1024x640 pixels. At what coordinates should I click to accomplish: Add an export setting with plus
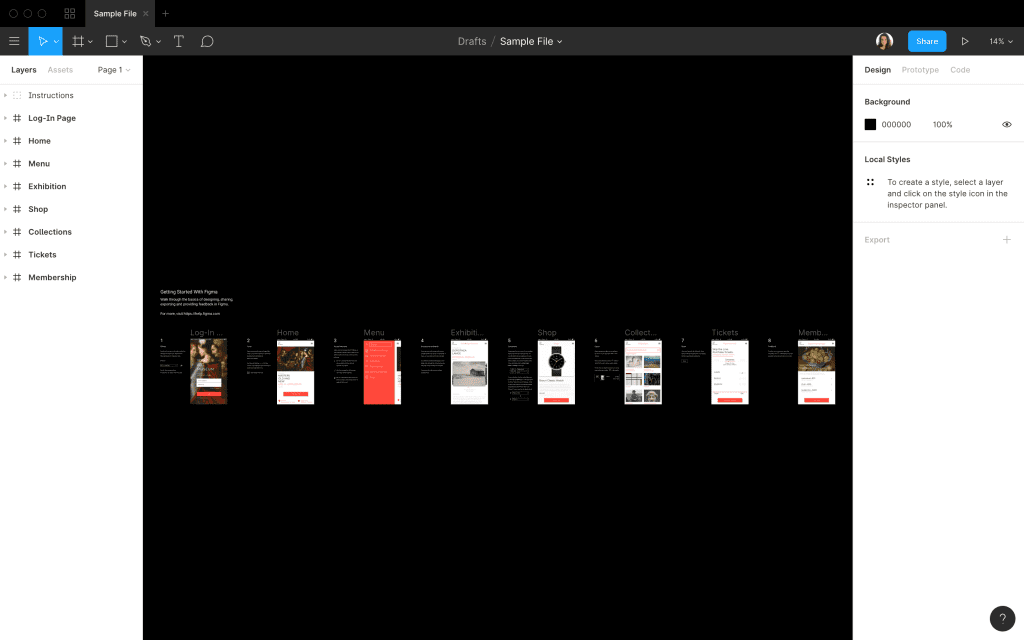(x=1006, y=240)
